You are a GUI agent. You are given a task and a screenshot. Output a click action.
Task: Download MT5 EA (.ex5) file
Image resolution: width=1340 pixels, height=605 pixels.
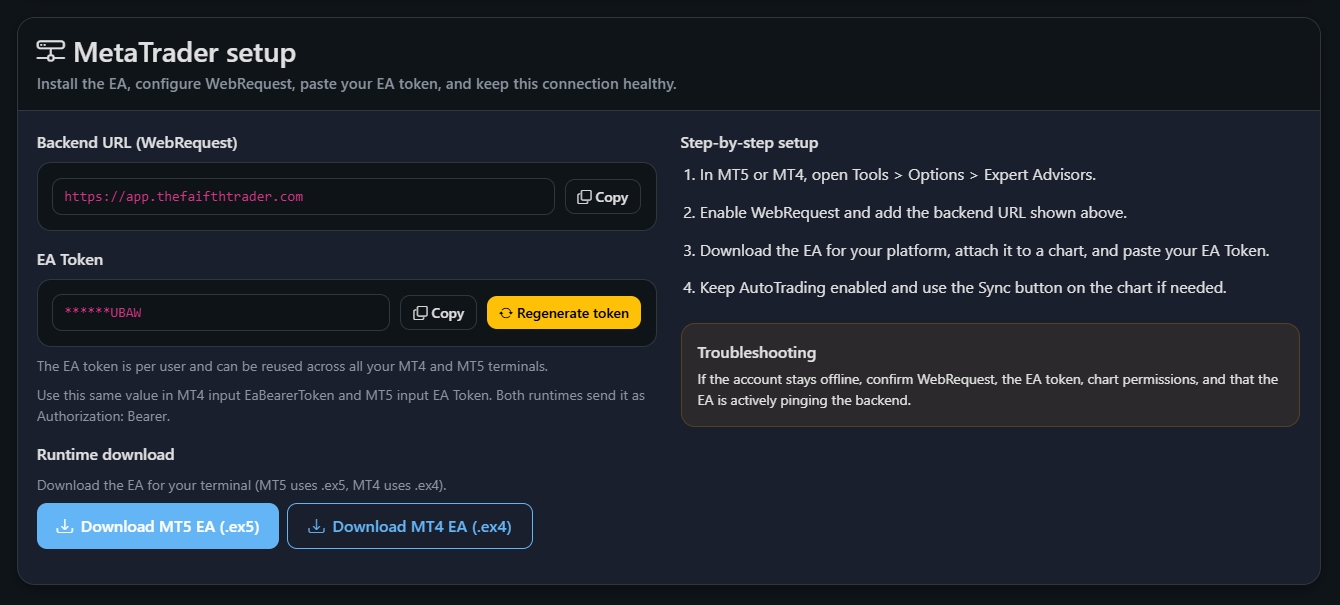pyautogui.click(x=158, y=526)
